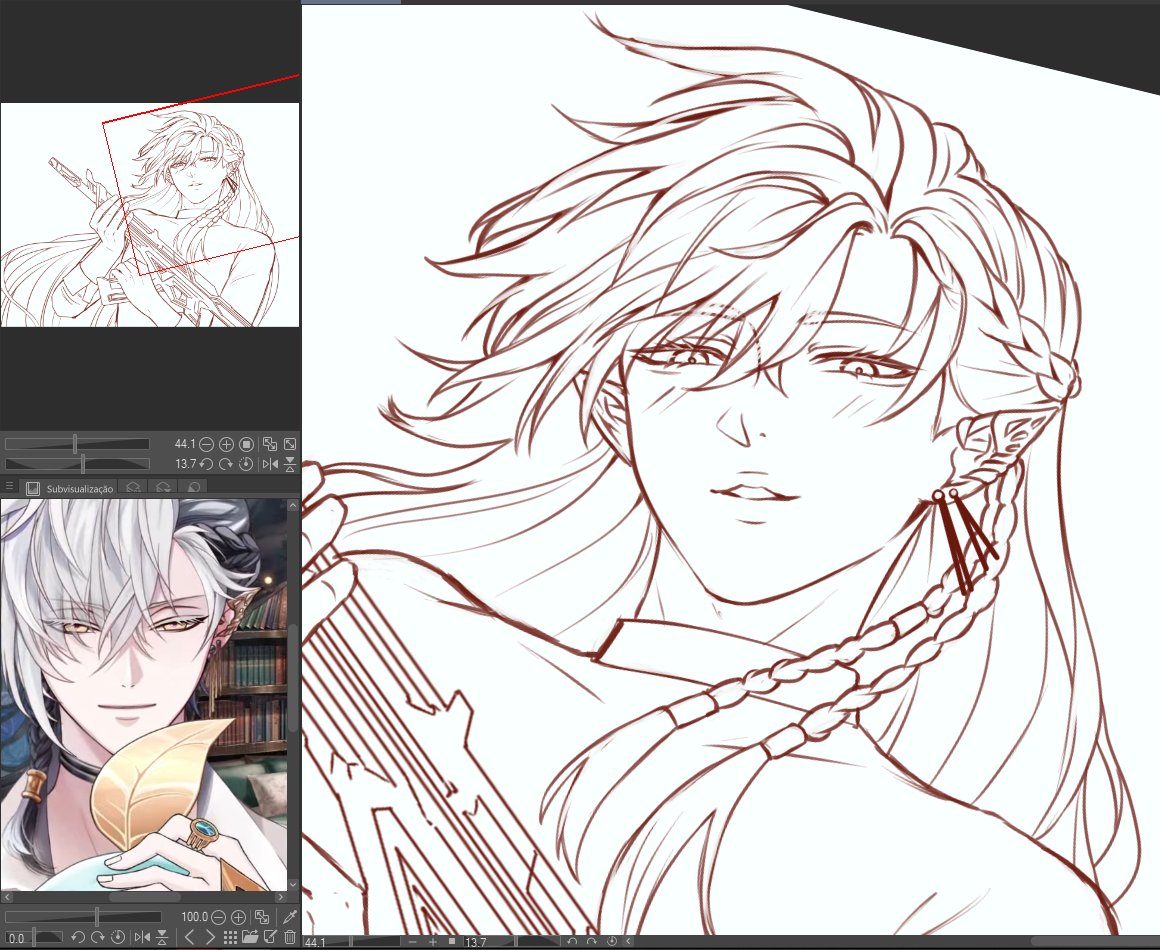Open the Sub View panel menu
This screenshot has width=1160, height=950.
click(x=8, y=486)
